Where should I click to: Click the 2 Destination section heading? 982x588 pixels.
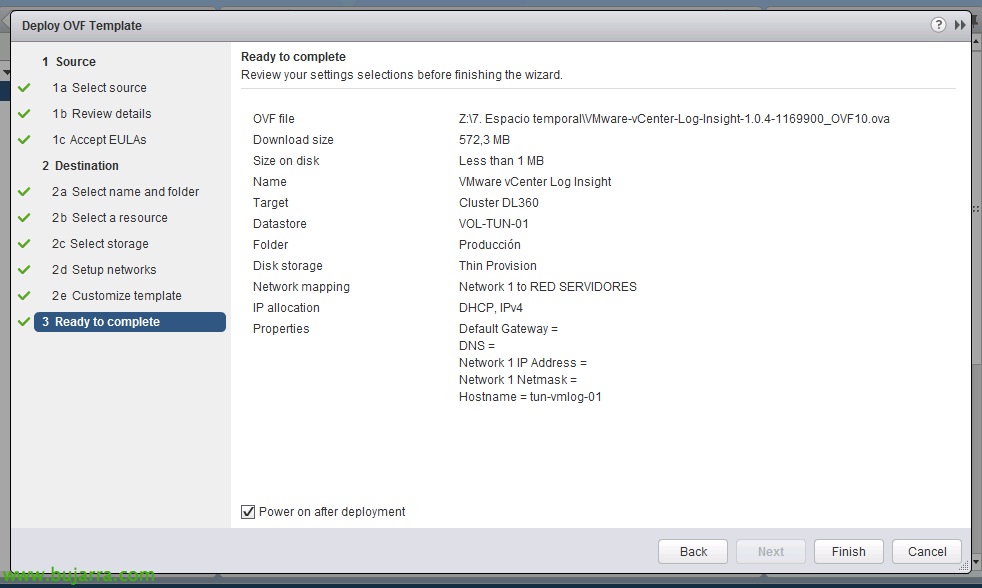[80, 165]
